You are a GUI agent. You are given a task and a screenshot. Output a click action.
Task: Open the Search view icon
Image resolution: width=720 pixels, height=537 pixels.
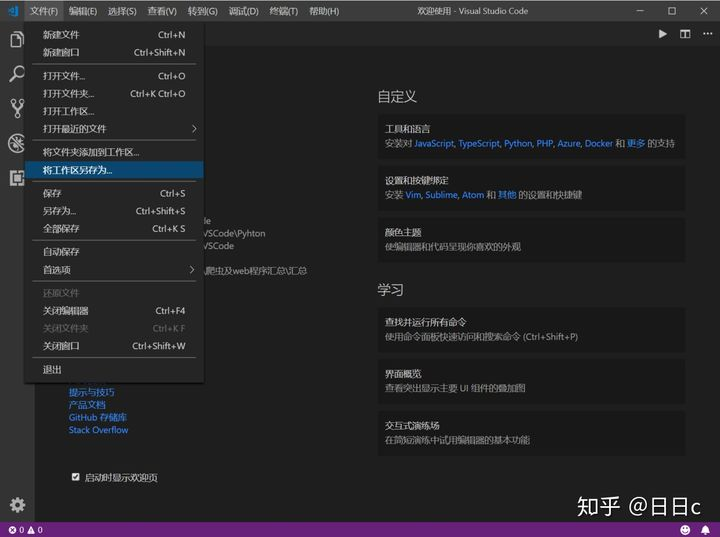(x=17, y=73)
